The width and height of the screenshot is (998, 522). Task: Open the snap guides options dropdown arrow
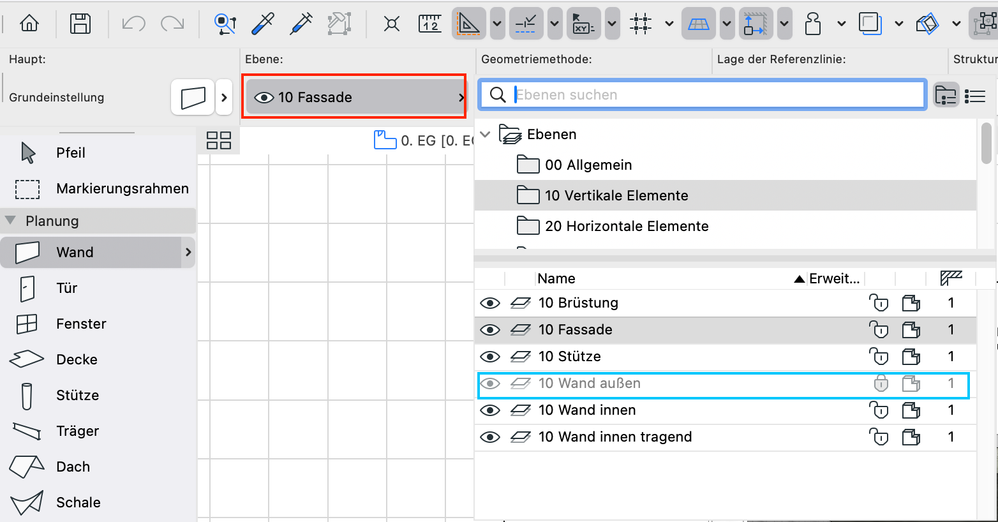point(554,24)
